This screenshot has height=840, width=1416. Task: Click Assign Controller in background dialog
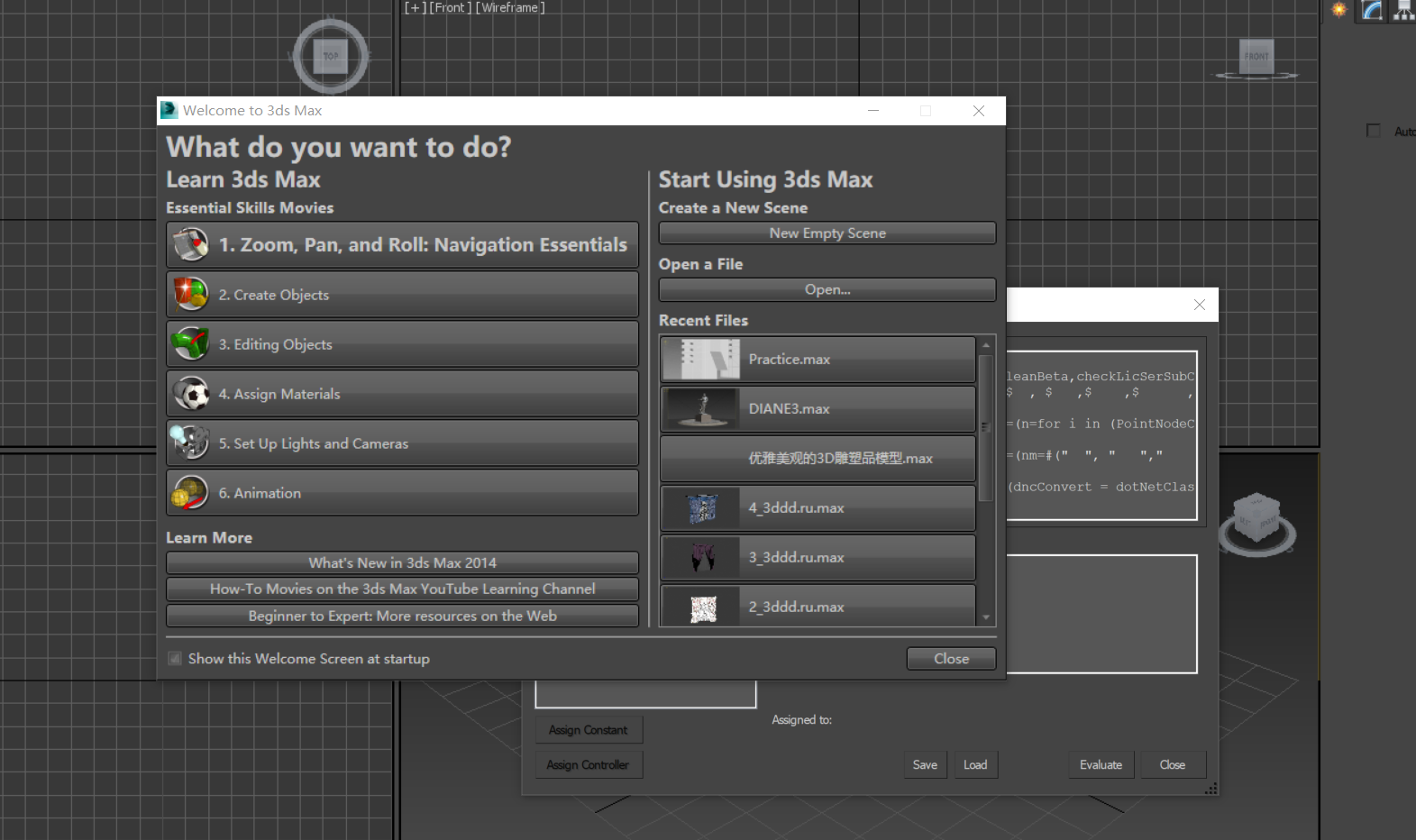point(589,764)
